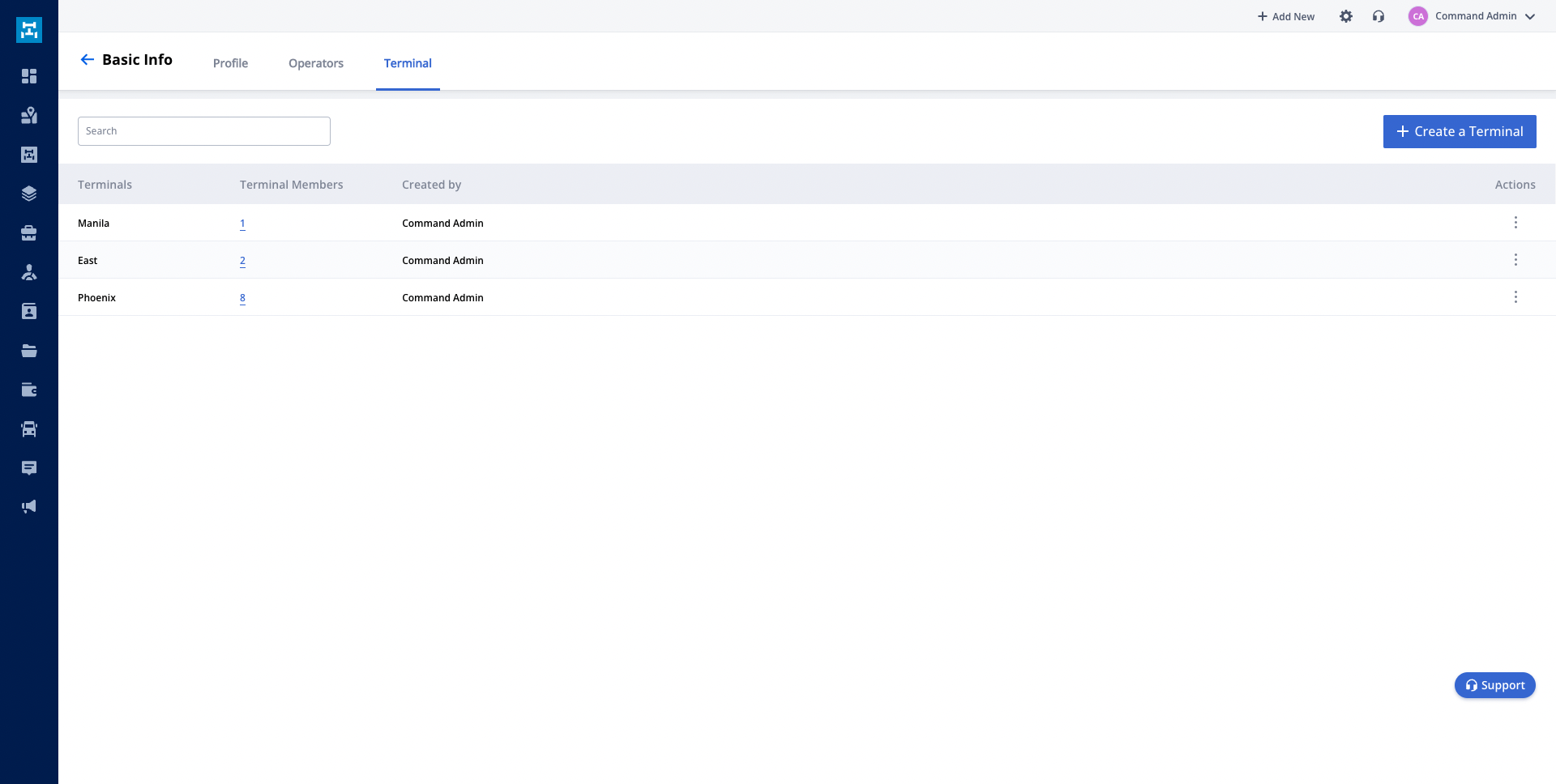
Task: Open the chat message sidebar icon
Action: [29, 468]
